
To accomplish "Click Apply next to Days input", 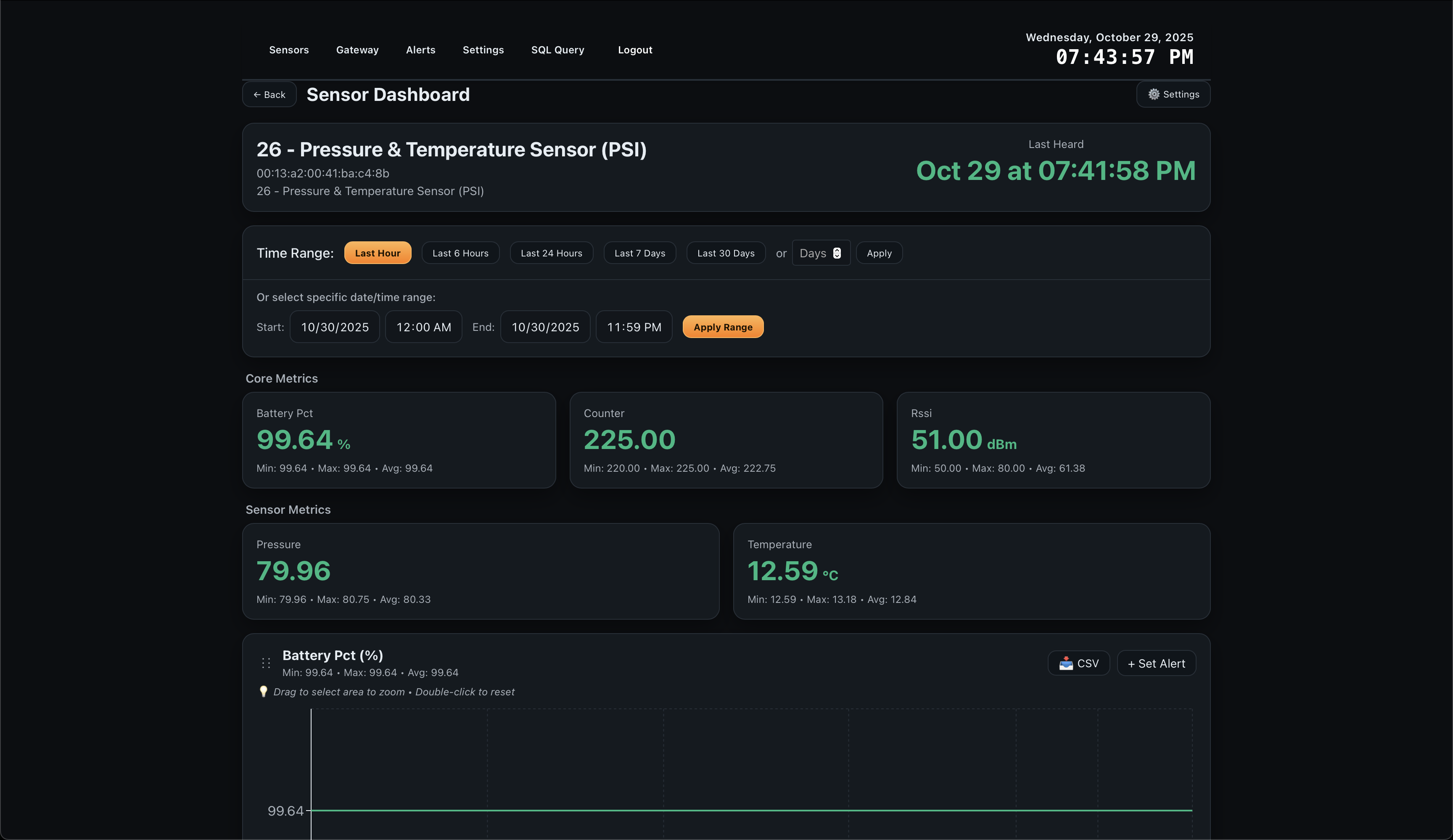I will 879,253.
